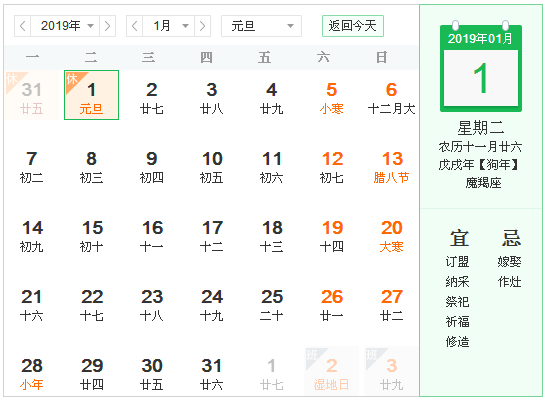Screen dimensions: 546x402
Task: Open the 2019年 year dropdown
Action: point(65,26)
